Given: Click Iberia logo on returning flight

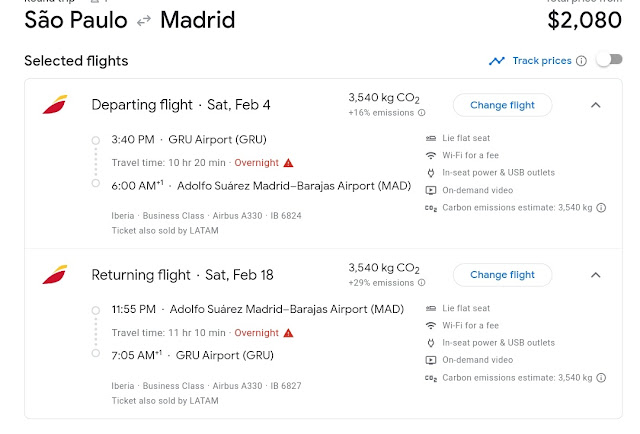Looking at the screenshot, I should (x=54, y=275).
